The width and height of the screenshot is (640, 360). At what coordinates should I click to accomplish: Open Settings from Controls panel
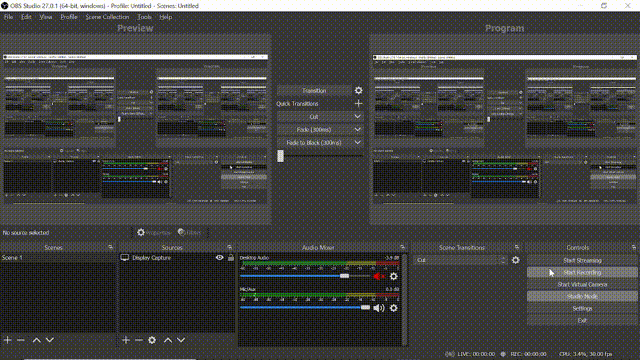click(582, 309)
